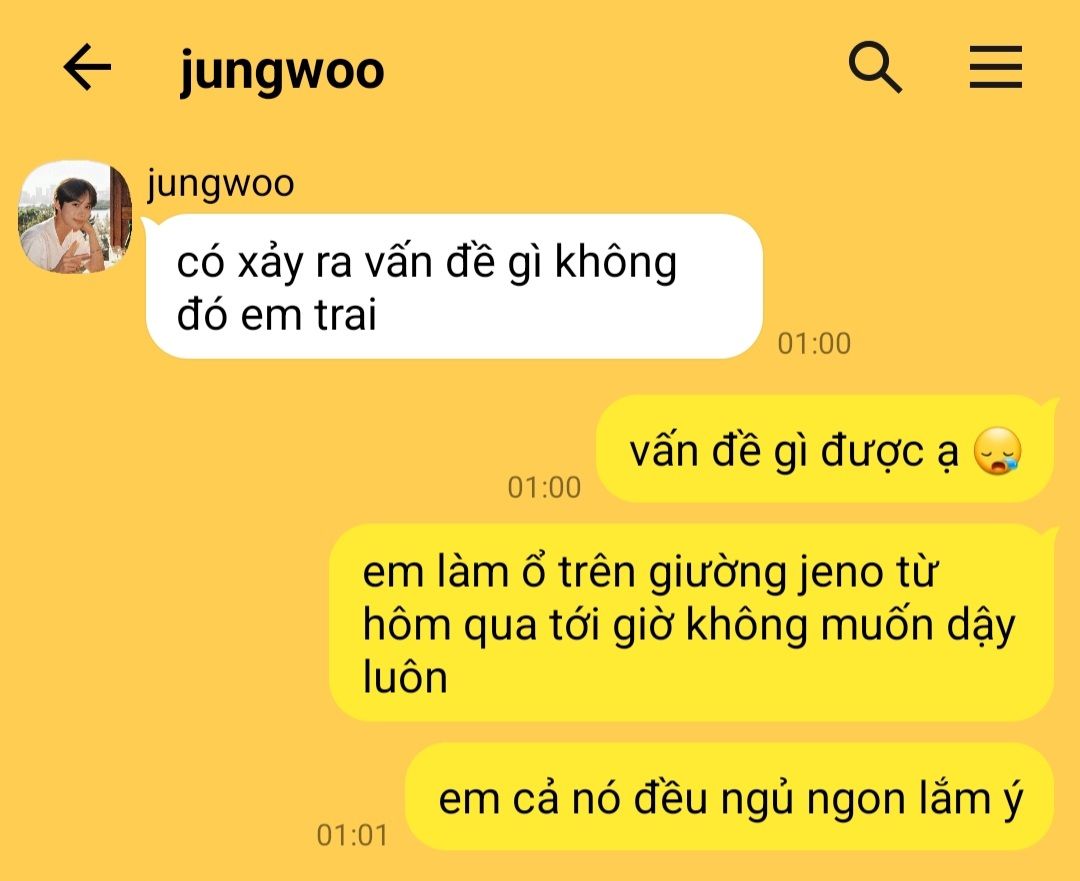1080x881 pixels.
Task: Open chat search with the magnifier icon
Action: (875, 67)
